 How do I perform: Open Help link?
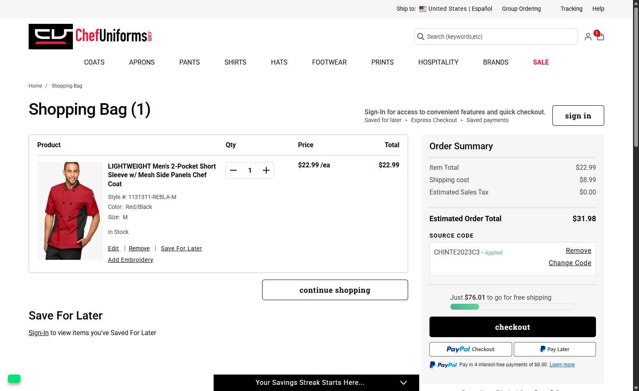coord(598,9)
